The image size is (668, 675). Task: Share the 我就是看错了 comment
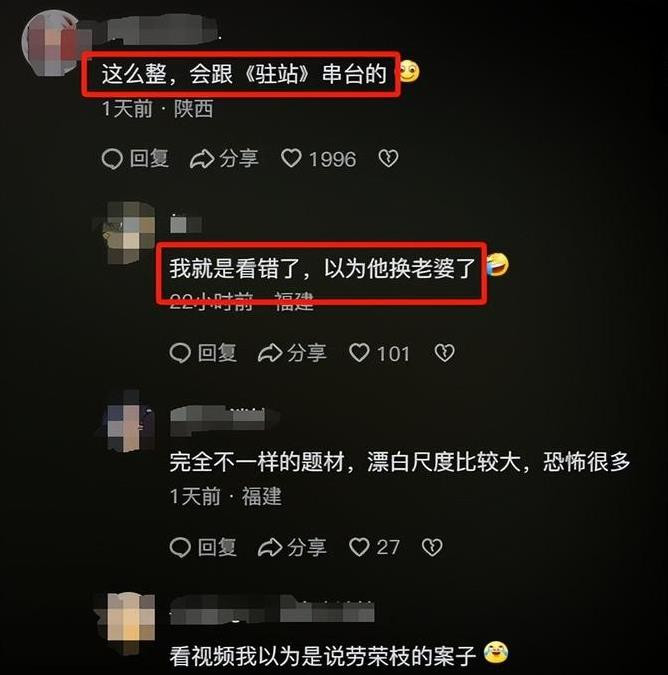pos(292,353)
